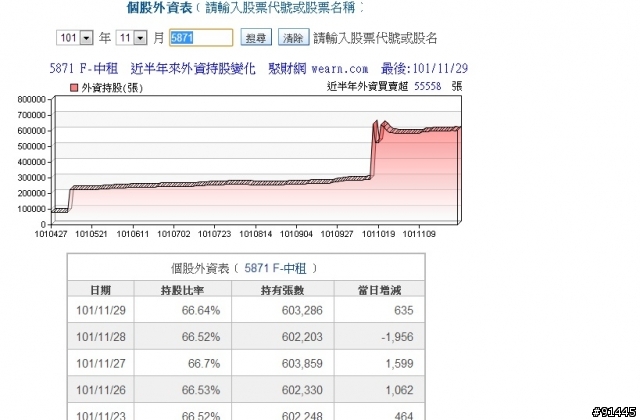Image resolution: width=640 pixels, height=420 pixels.
Task: Click the date cell 101/11/28
Action: tap(101, 337)
